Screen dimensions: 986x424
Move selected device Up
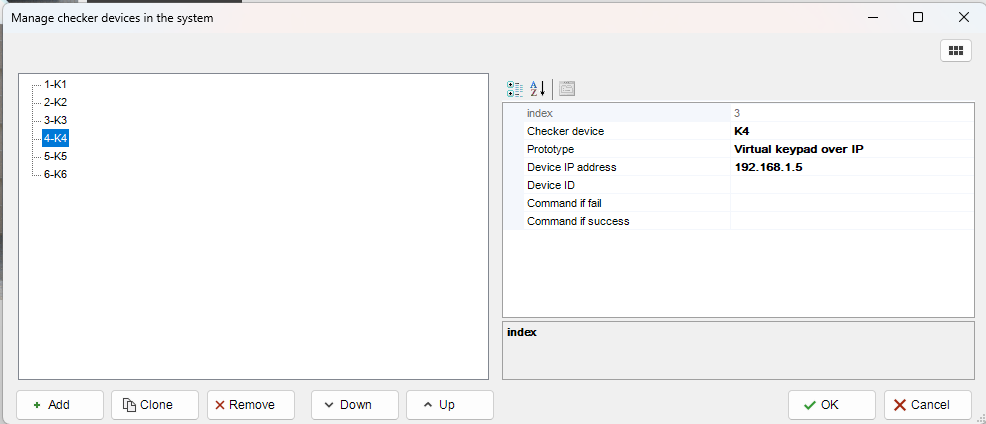coord(449,405)
